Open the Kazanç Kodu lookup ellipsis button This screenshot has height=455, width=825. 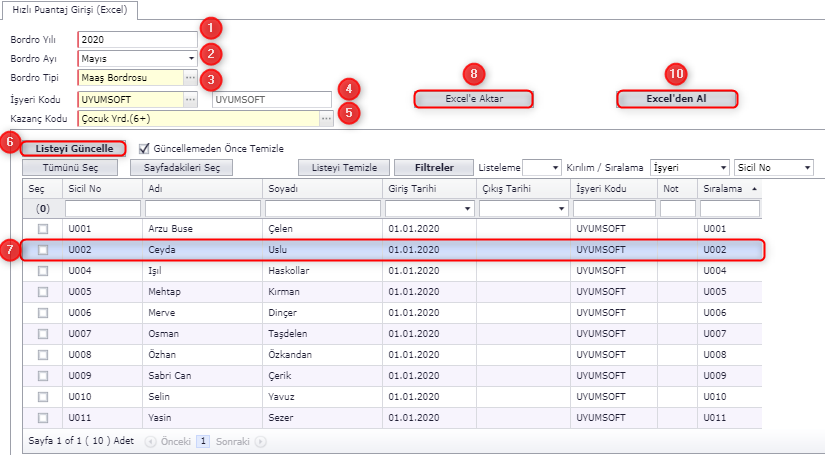click(x=326, y=118)
